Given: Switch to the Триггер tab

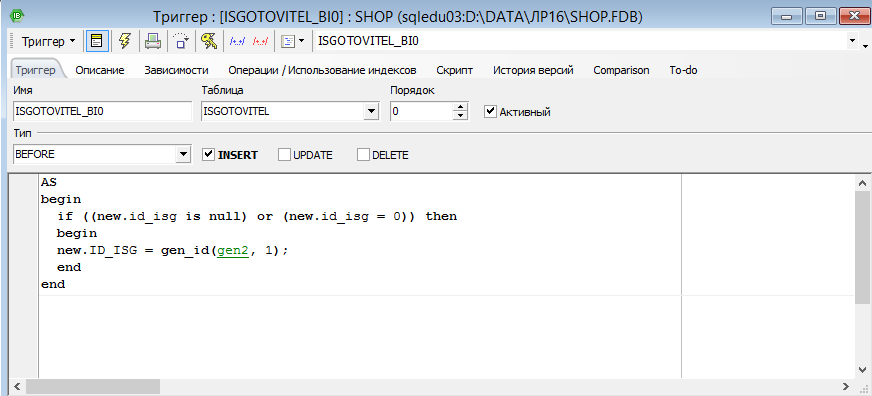Looking at the screenshot, I should point(36,70).
